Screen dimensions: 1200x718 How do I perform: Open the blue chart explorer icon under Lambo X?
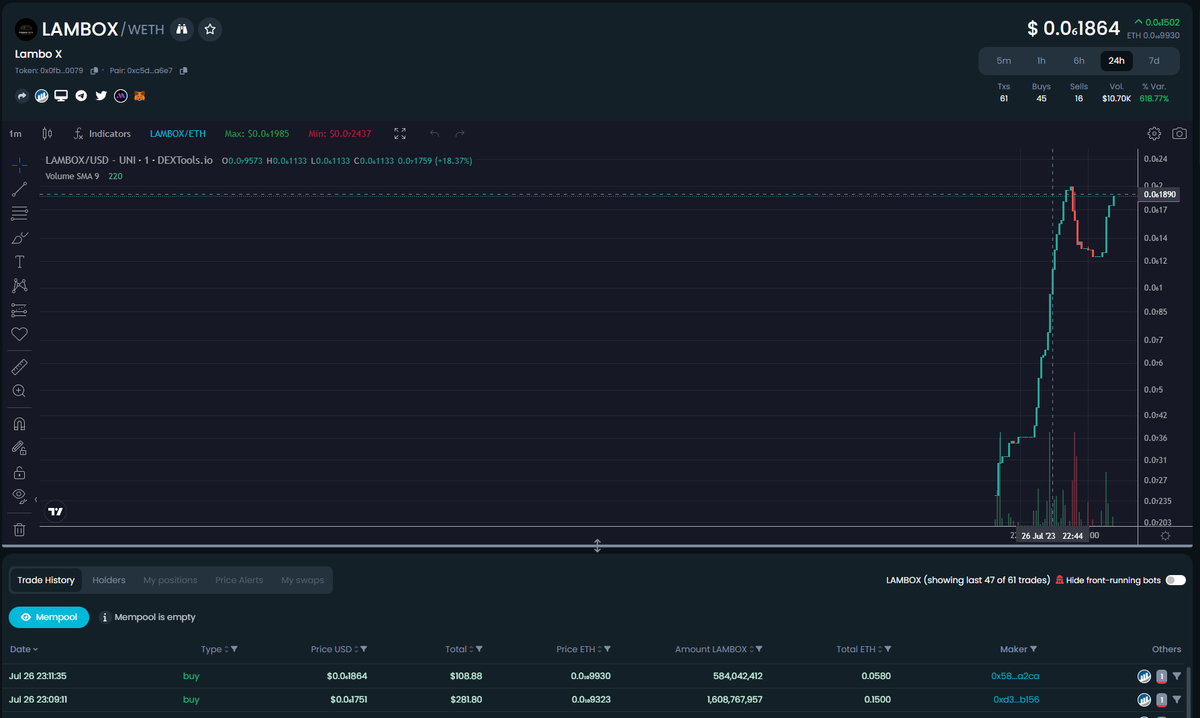tap(41, 96)
